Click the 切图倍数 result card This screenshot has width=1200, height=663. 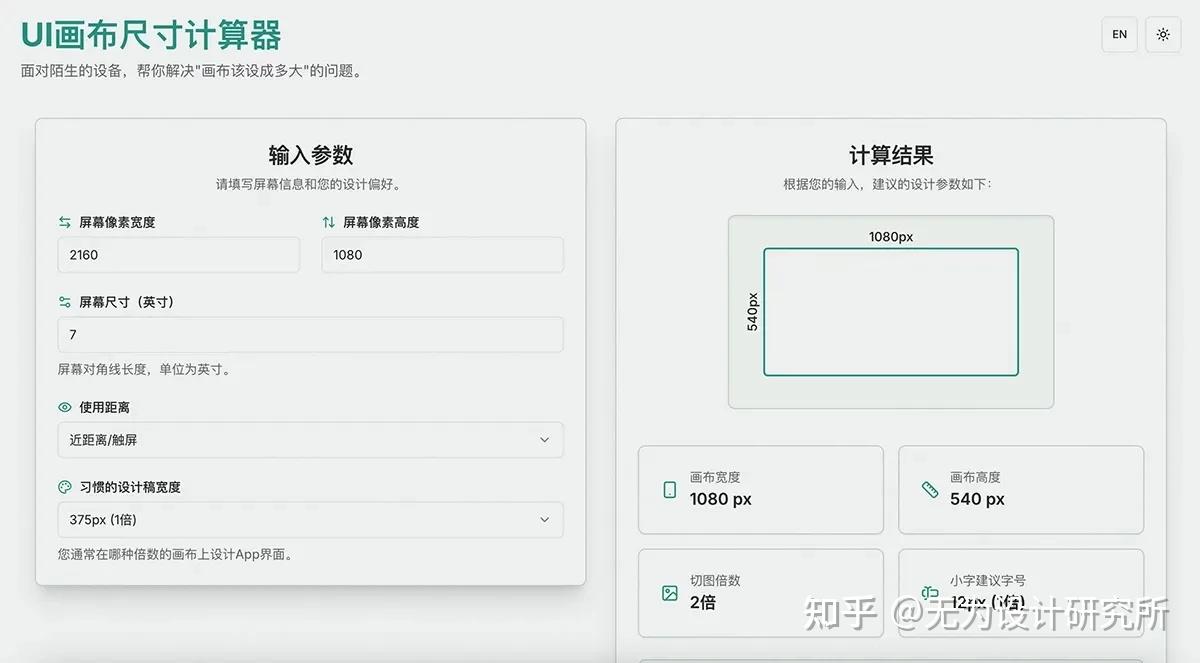tap(761, 592)
